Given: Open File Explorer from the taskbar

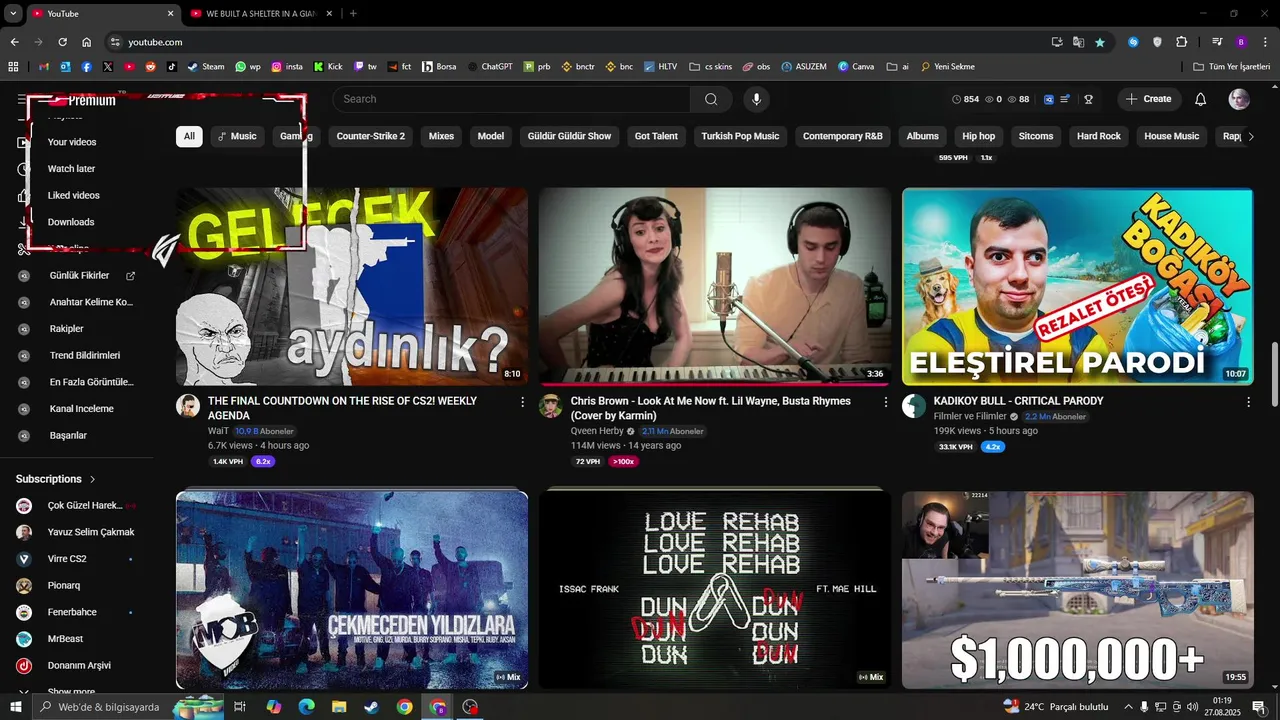Looking at the screenshot, I should [339, 707].
